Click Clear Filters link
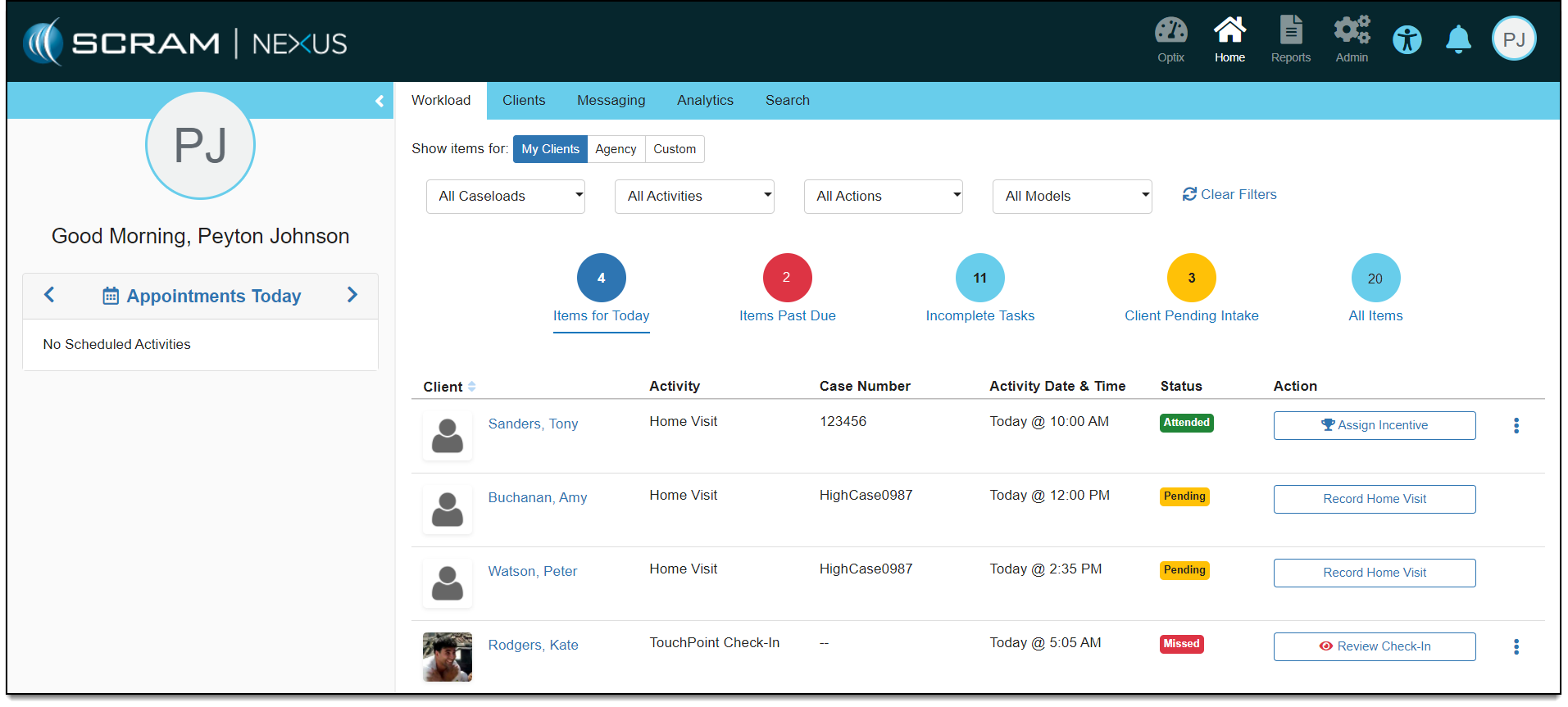 (1229, 195)
